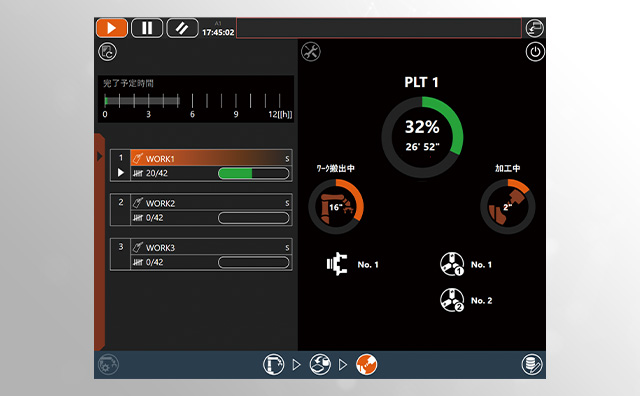Open the screen switch icon at top right

pyautogui.click(x=534, y=28)
